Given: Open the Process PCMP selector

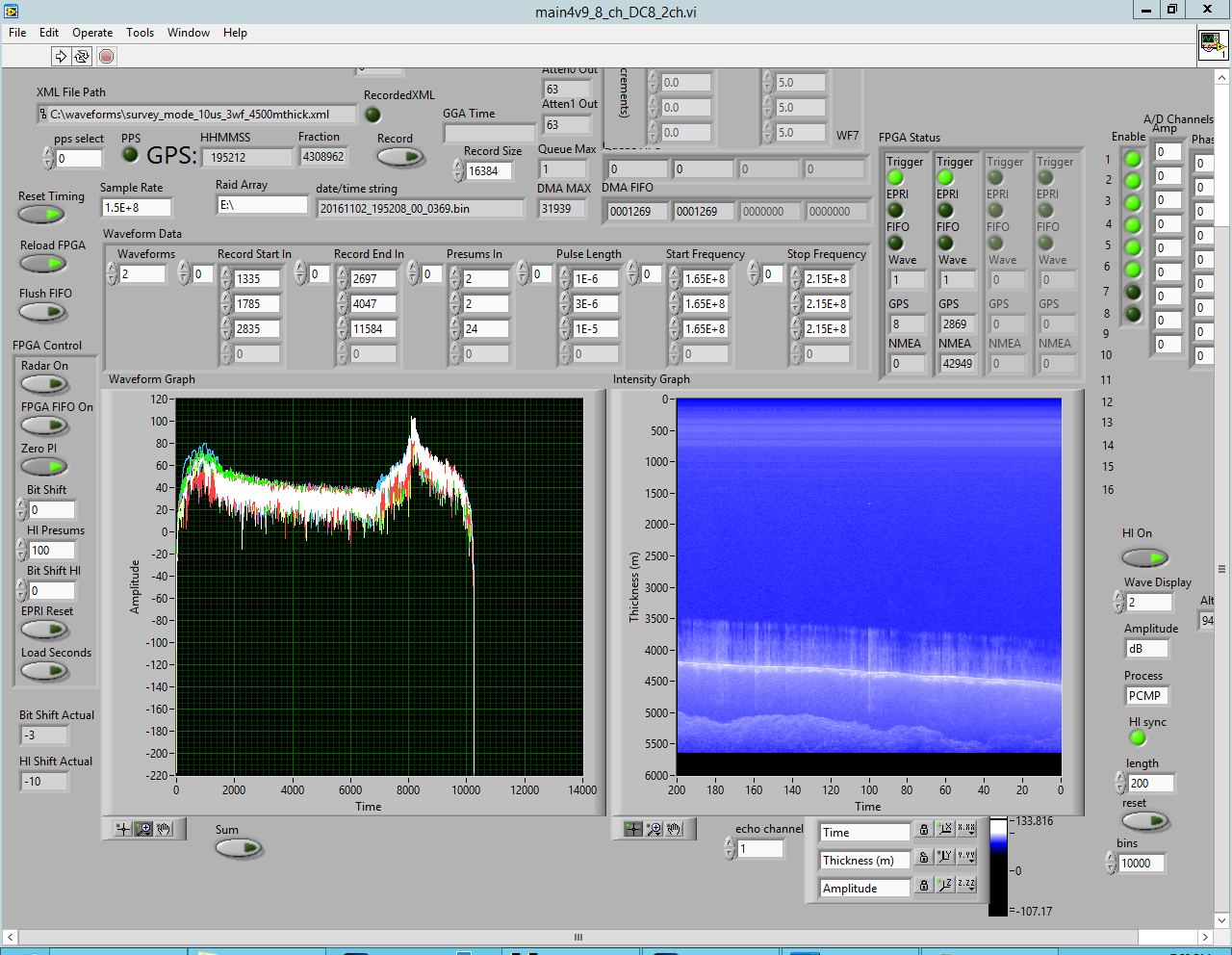Looking at the screenshot, I should (x=1147, y=696).
